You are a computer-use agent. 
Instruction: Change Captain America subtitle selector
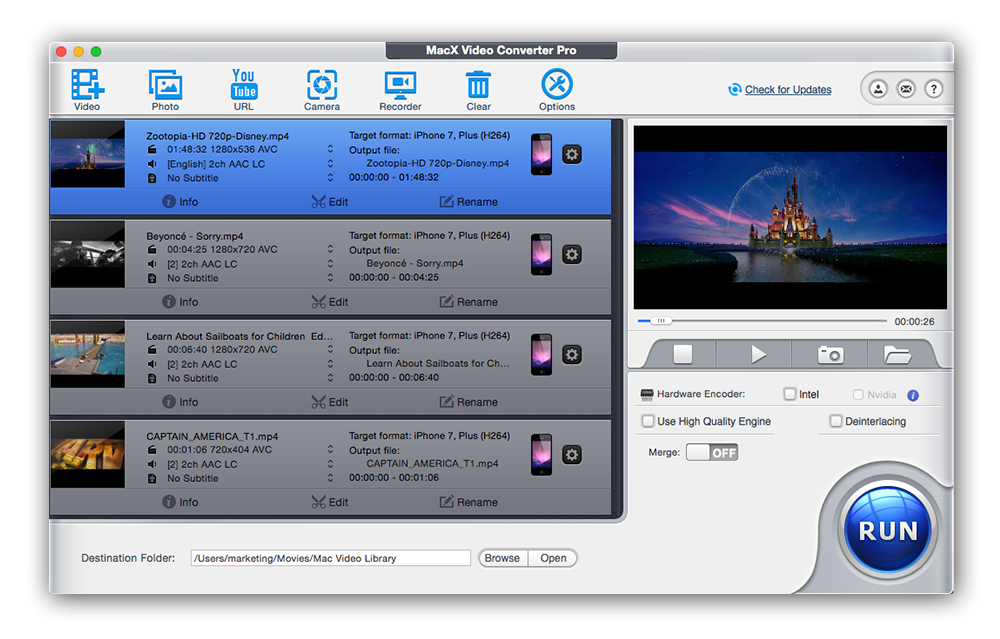pyautogui.click(x=330, y=478)
